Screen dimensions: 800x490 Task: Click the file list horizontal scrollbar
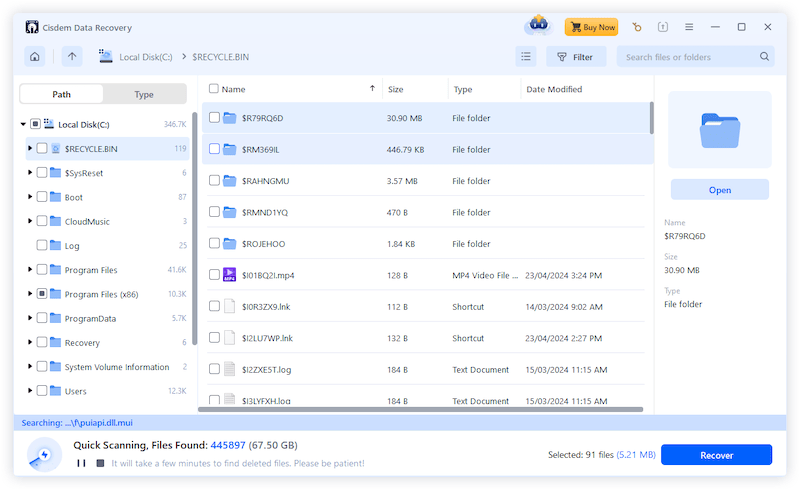(x=420, y=409)
